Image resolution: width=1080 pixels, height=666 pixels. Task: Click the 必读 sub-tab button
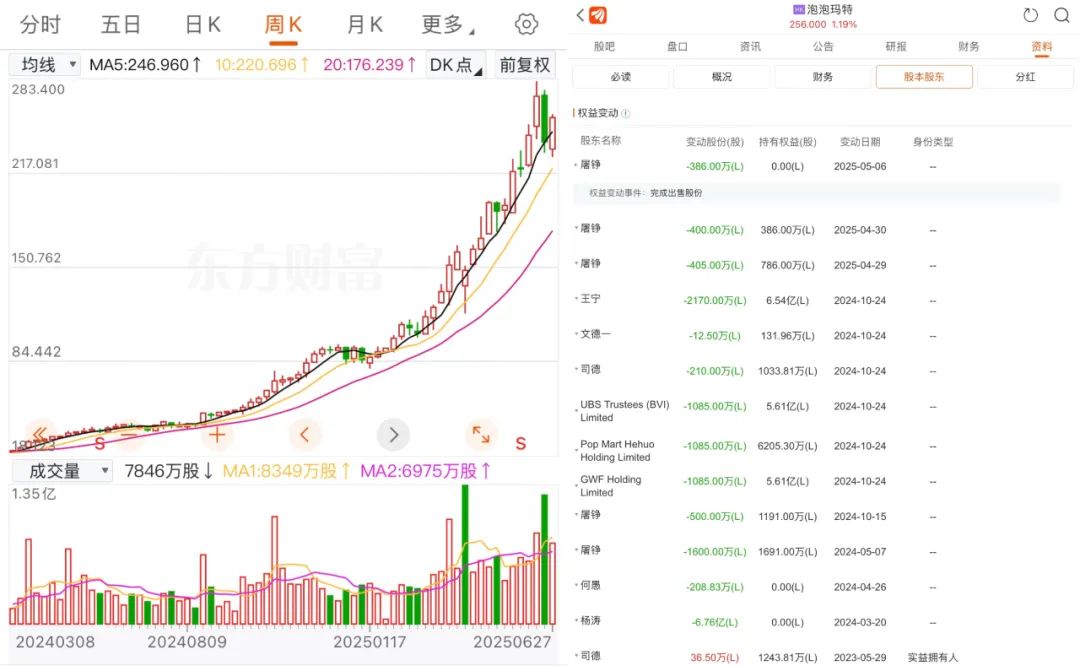point(621,77)
